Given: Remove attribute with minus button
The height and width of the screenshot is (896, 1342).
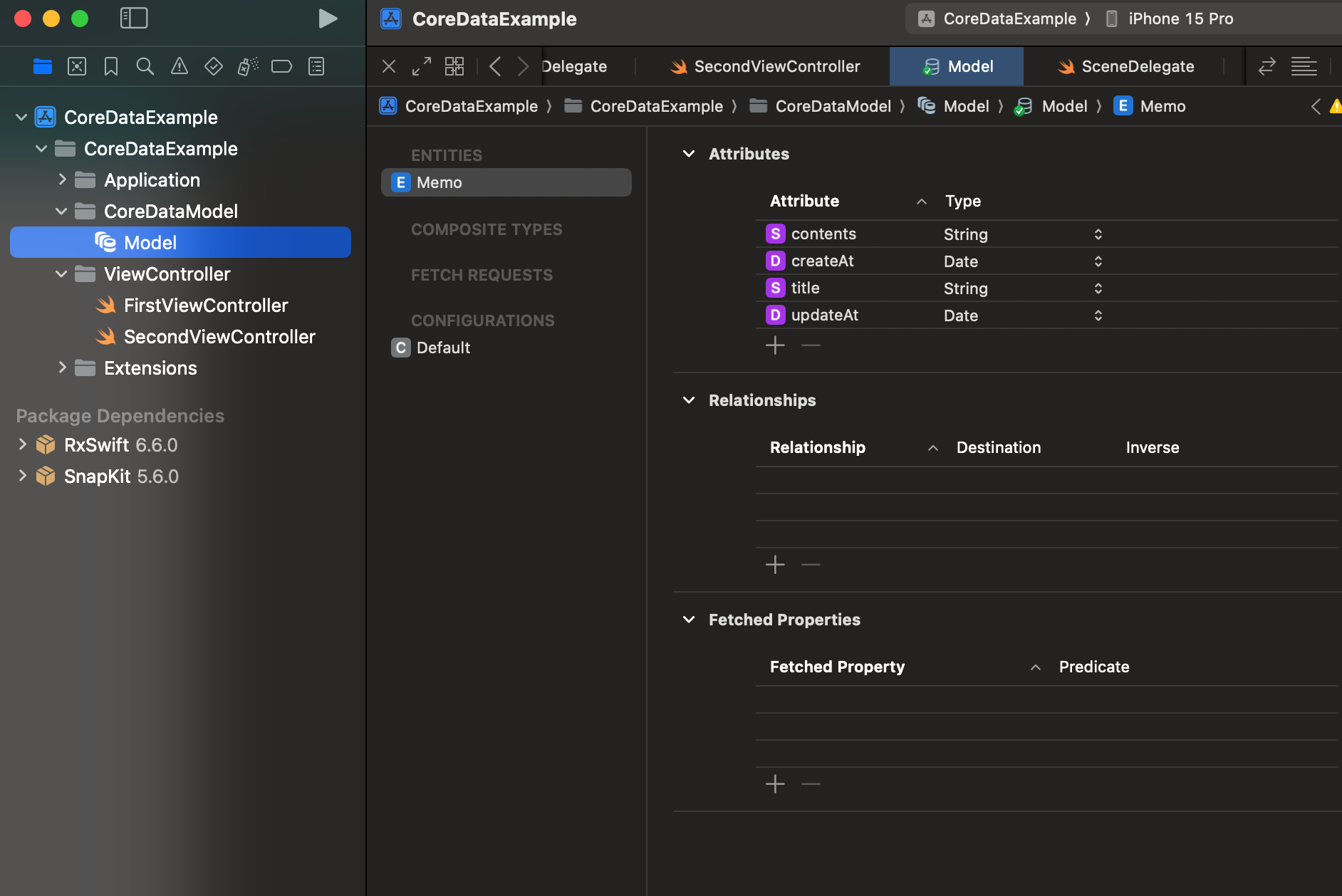Looking at the screenshot, I should (x=811, y=345).
